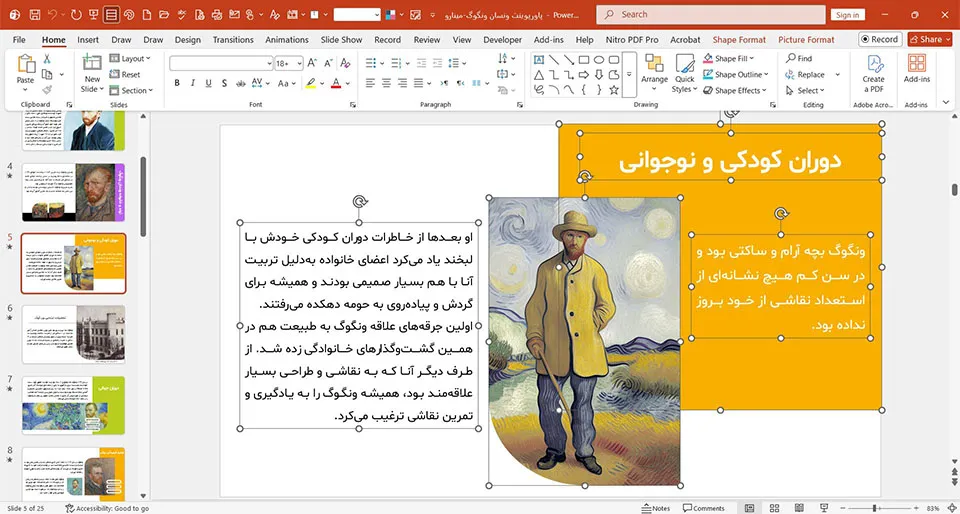Open the Comments pane from the status bar

[703, 508]
